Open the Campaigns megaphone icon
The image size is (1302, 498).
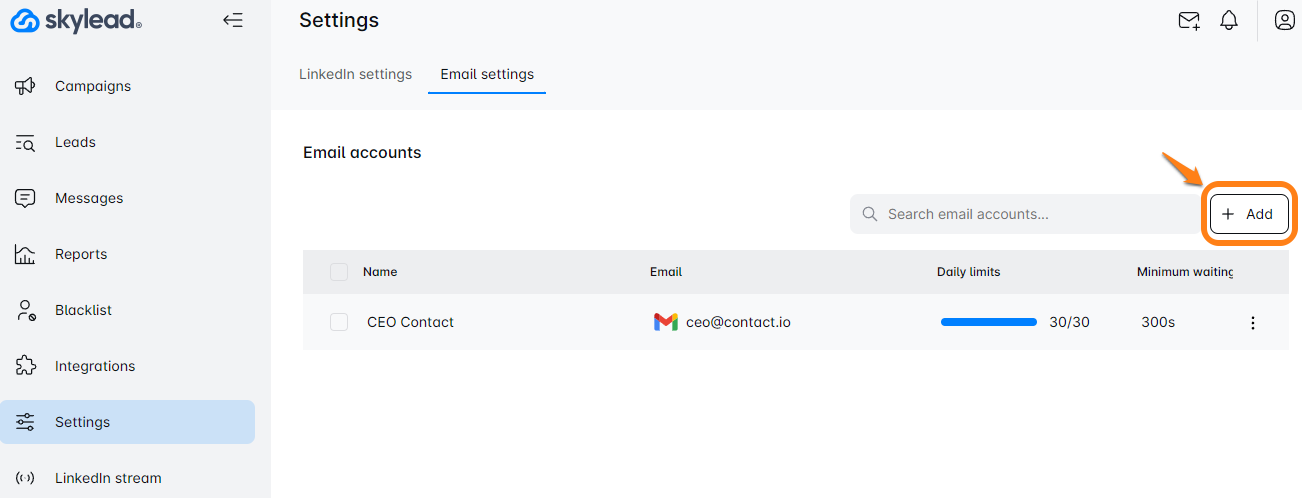point(25,86)
